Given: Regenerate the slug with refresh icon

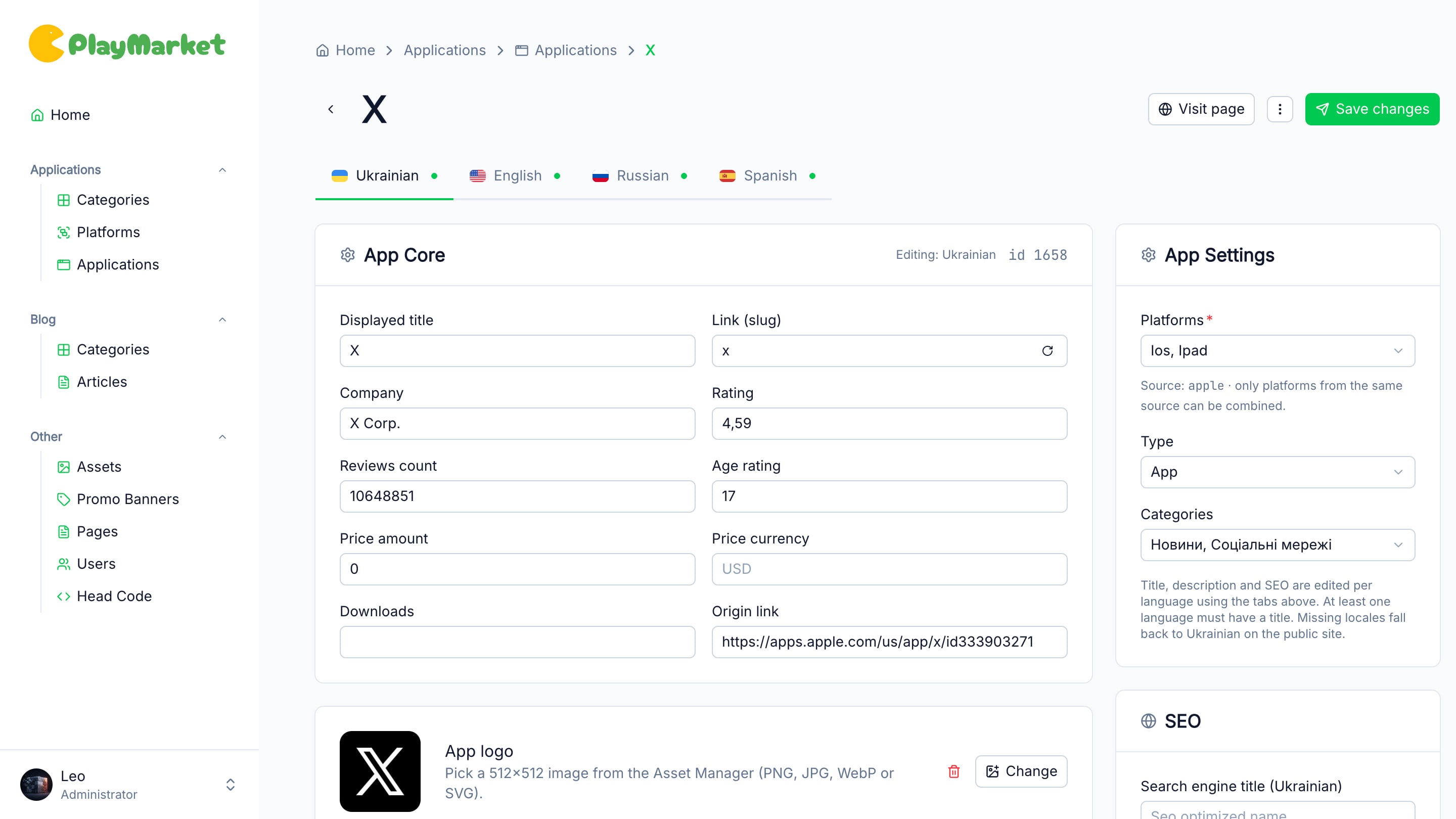Looking at the screenshot, I should [1048, 351].
